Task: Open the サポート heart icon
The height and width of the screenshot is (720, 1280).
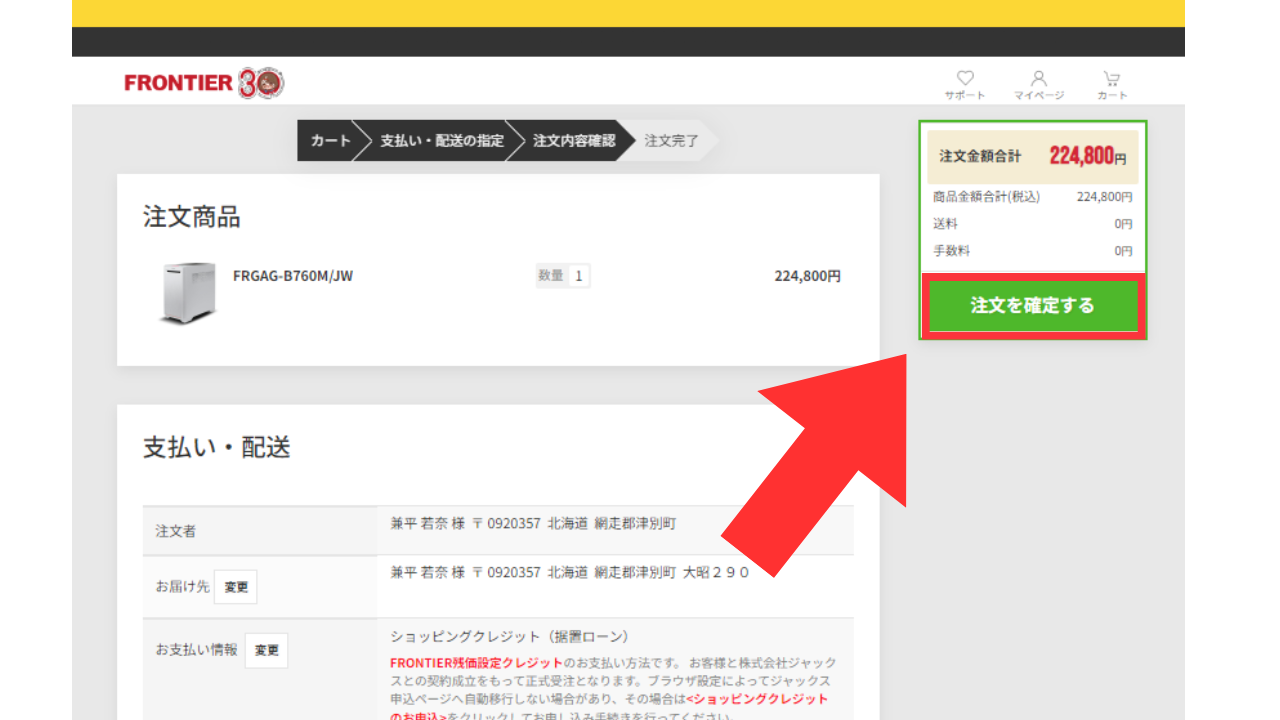Action: (x=965, y=79)
